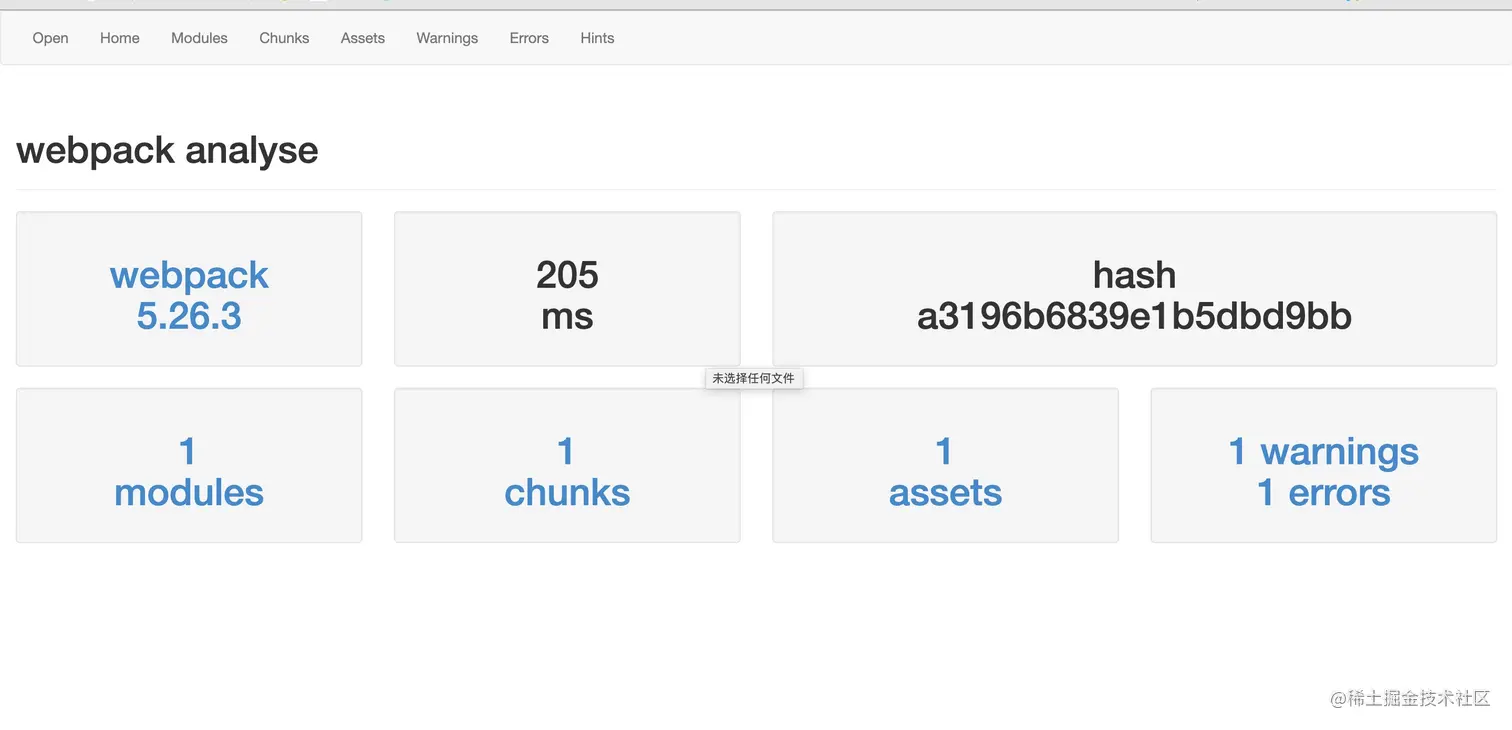Go to the Home nav item

point(120,38)
